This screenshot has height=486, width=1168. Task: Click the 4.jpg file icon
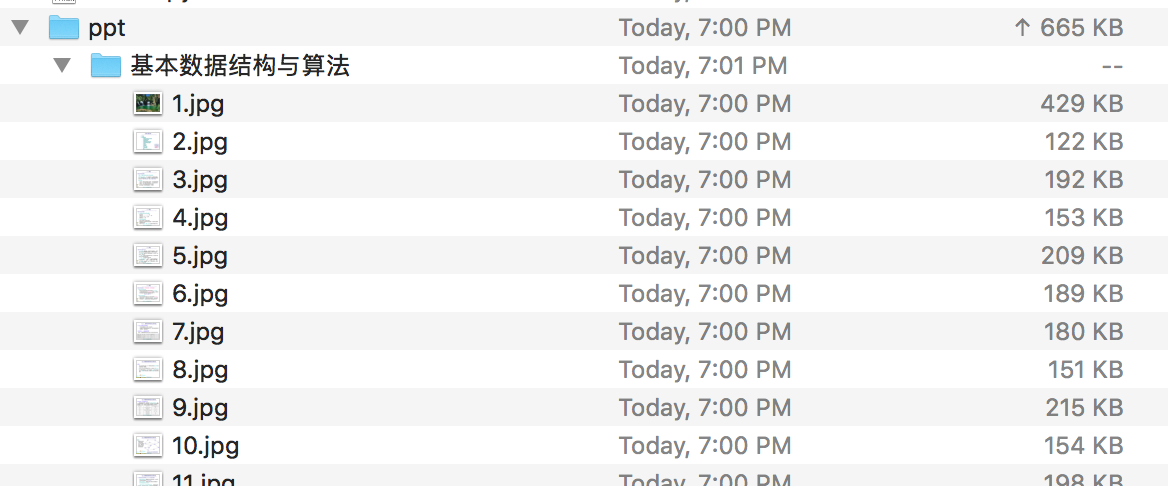coord(148,218)
